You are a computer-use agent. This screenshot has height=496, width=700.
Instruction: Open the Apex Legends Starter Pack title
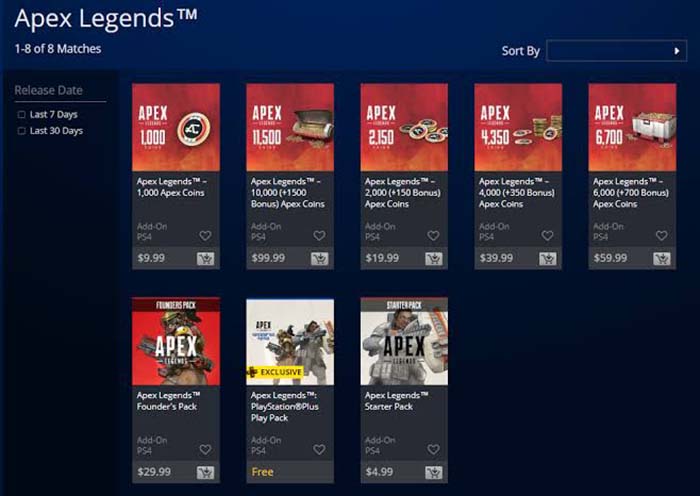tap(396, 401)
